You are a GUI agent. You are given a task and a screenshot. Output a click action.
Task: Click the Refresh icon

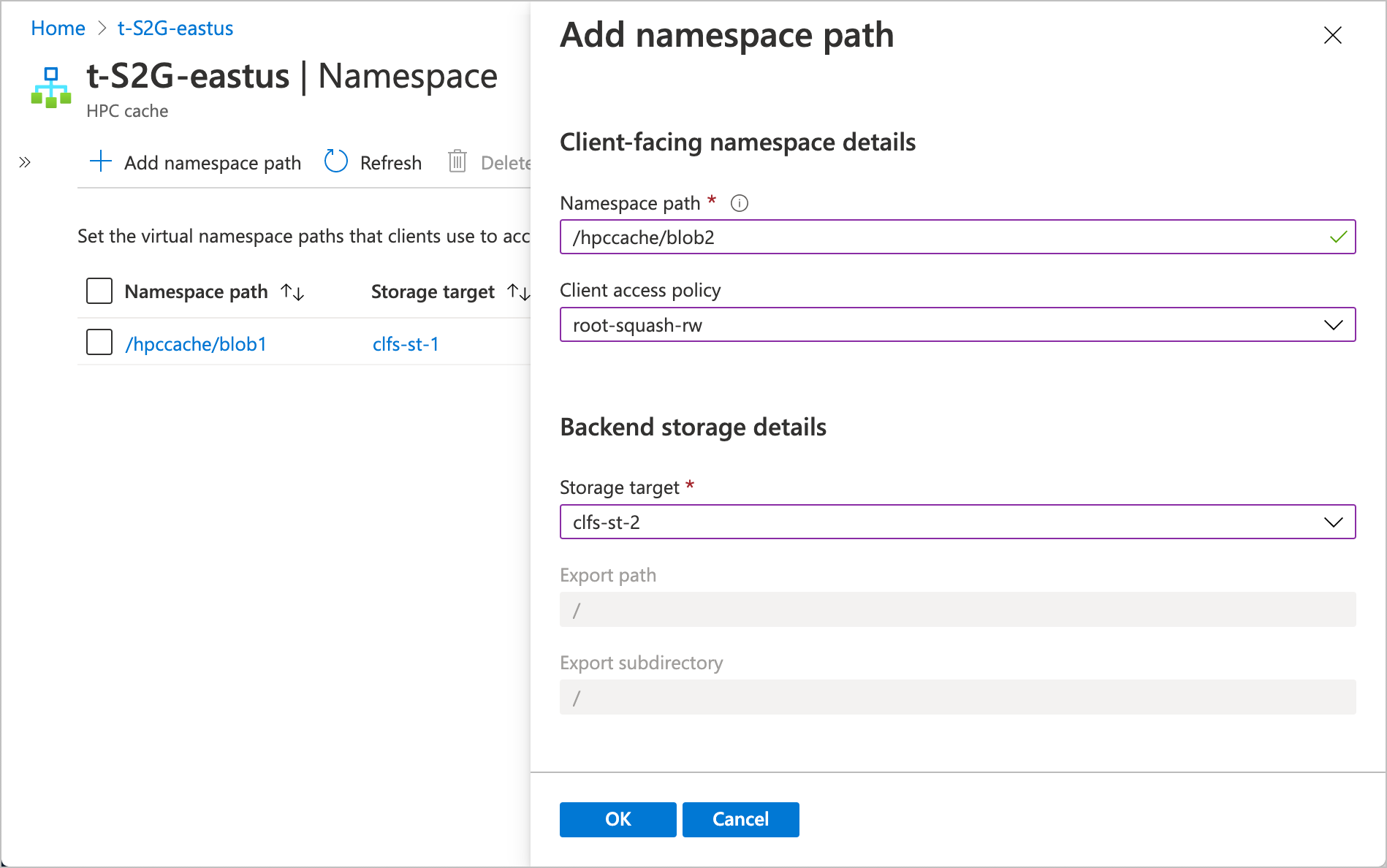(x=335, y=161)
